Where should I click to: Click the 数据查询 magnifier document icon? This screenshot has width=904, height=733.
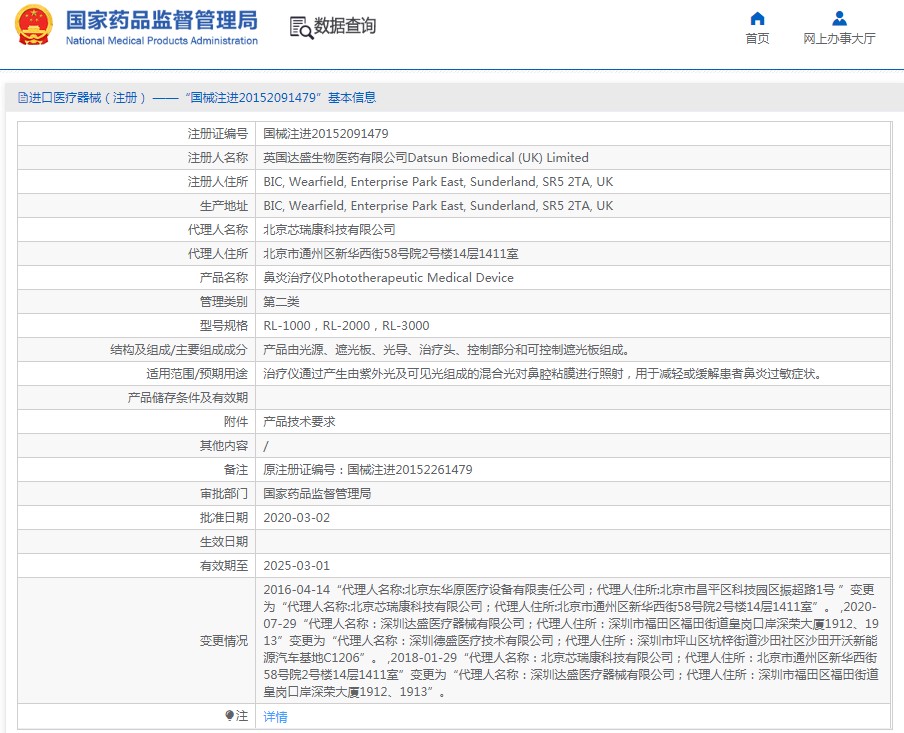pos(300,27)
